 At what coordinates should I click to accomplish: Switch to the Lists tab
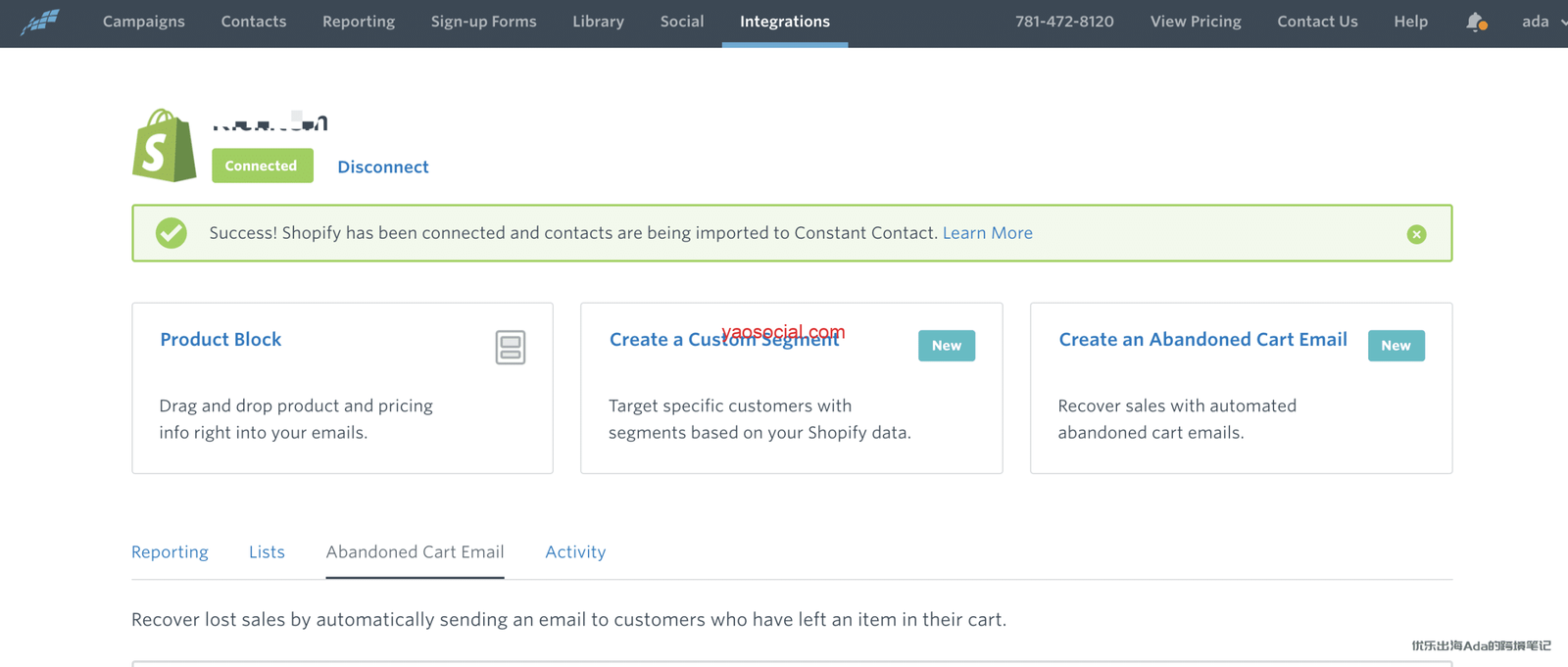tap(267, 552)
